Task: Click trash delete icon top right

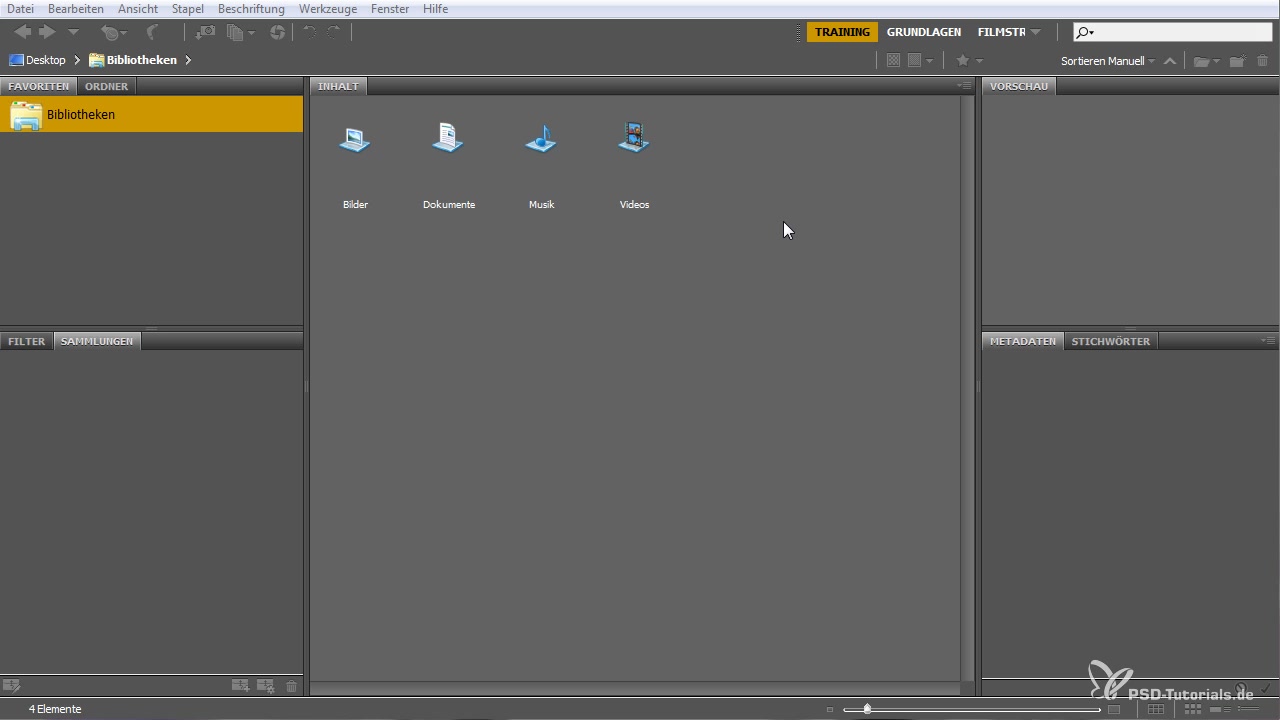Action: click(x=1262, y=61)
